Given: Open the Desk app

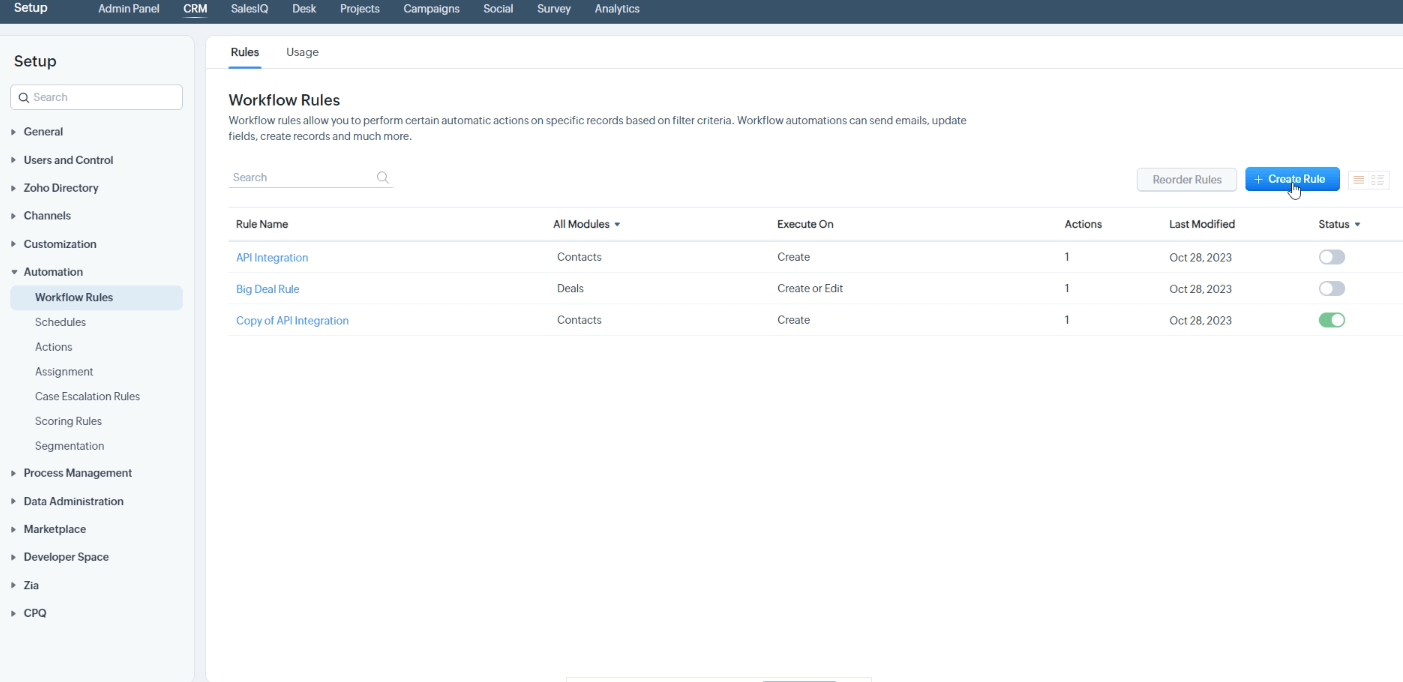Looking at the screenshot, I should coord(304,9).
